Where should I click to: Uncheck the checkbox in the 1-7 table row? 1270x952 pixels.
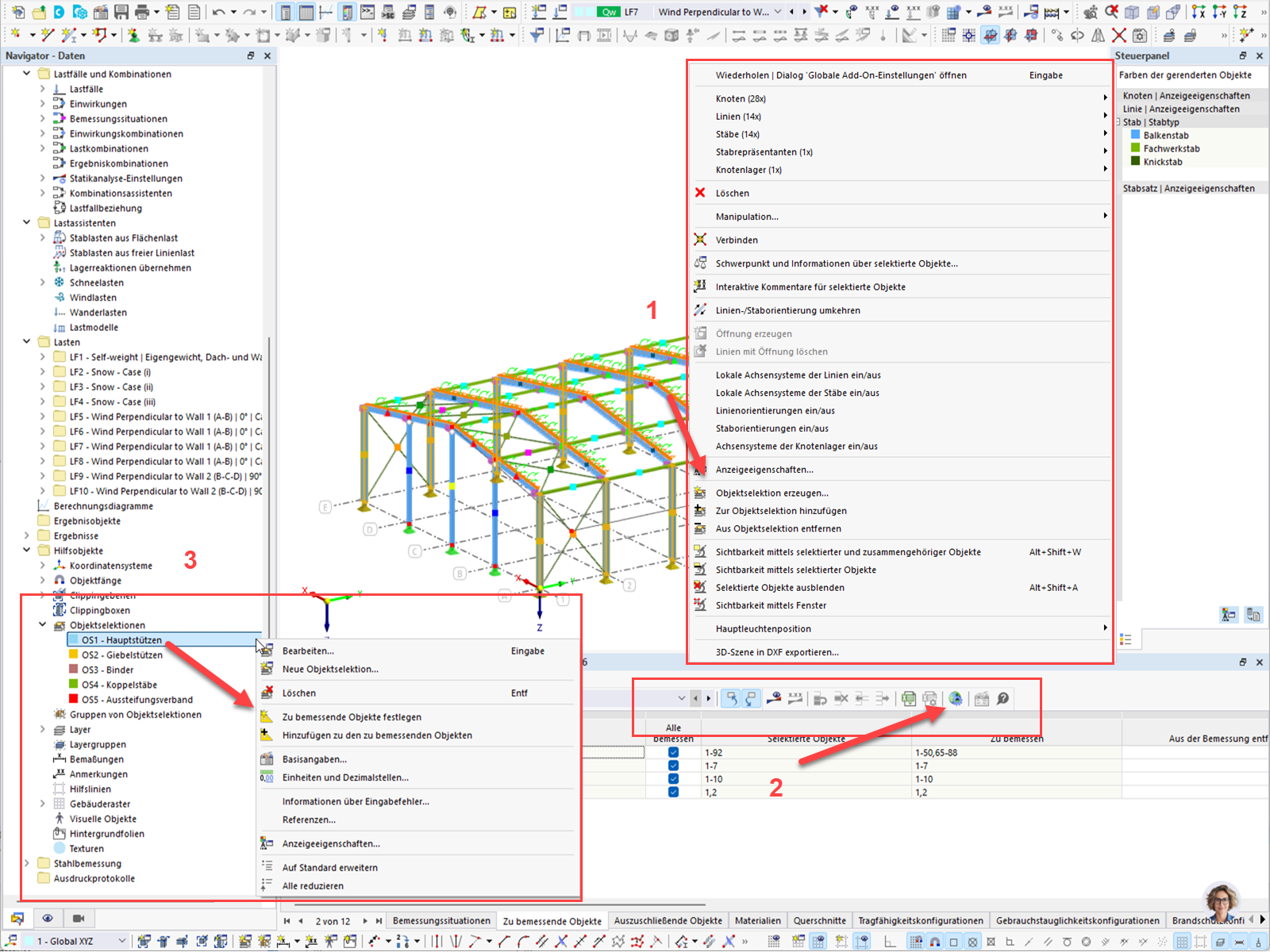(x=673, y=766)
